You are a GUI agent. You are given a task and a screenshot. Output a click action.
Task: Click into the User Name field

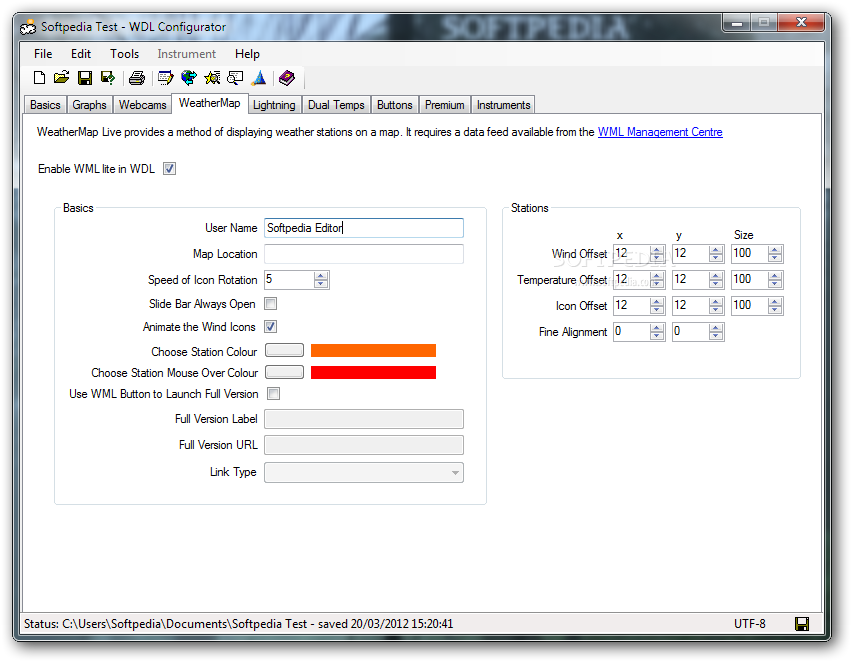point(364,228)
